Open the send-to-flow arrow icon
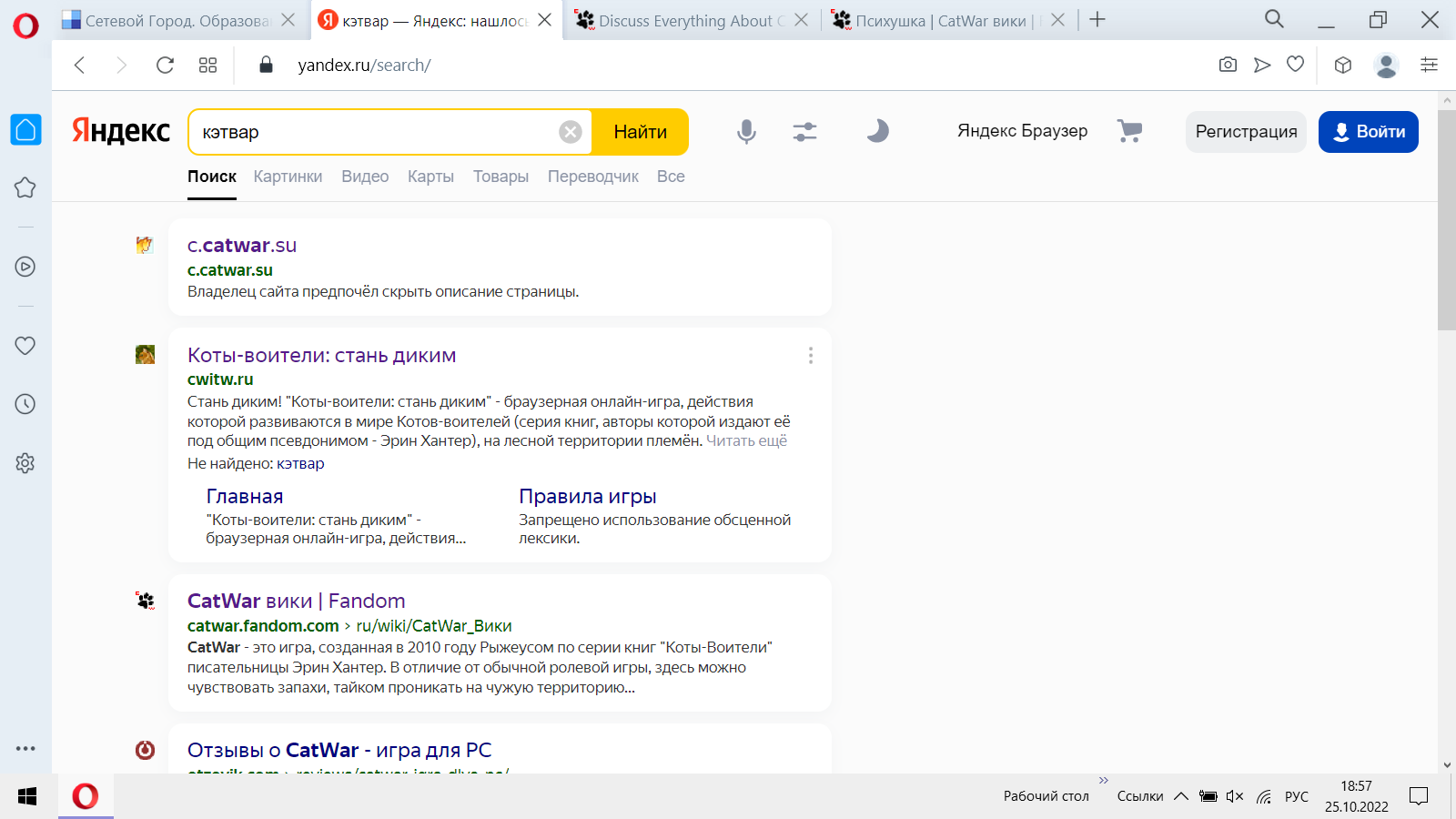 [x=1262, y=65]
